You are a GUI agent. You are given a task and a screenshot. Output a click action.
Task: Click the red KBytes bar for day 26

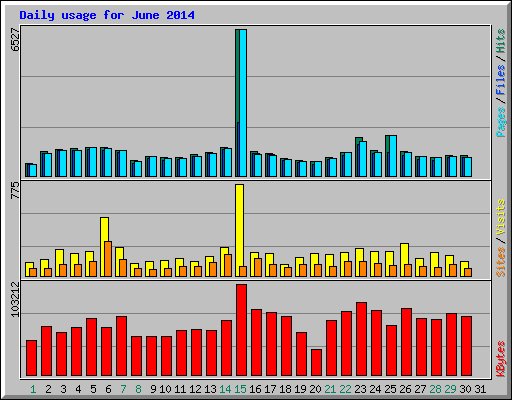(x=406, y=342)
